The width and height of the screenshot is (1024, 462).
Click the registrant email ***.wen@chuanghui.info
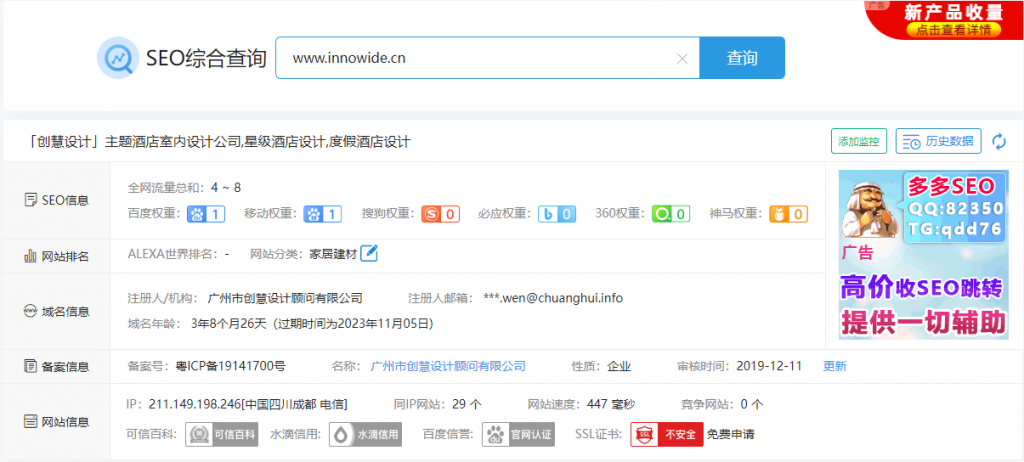coord(553,298)
